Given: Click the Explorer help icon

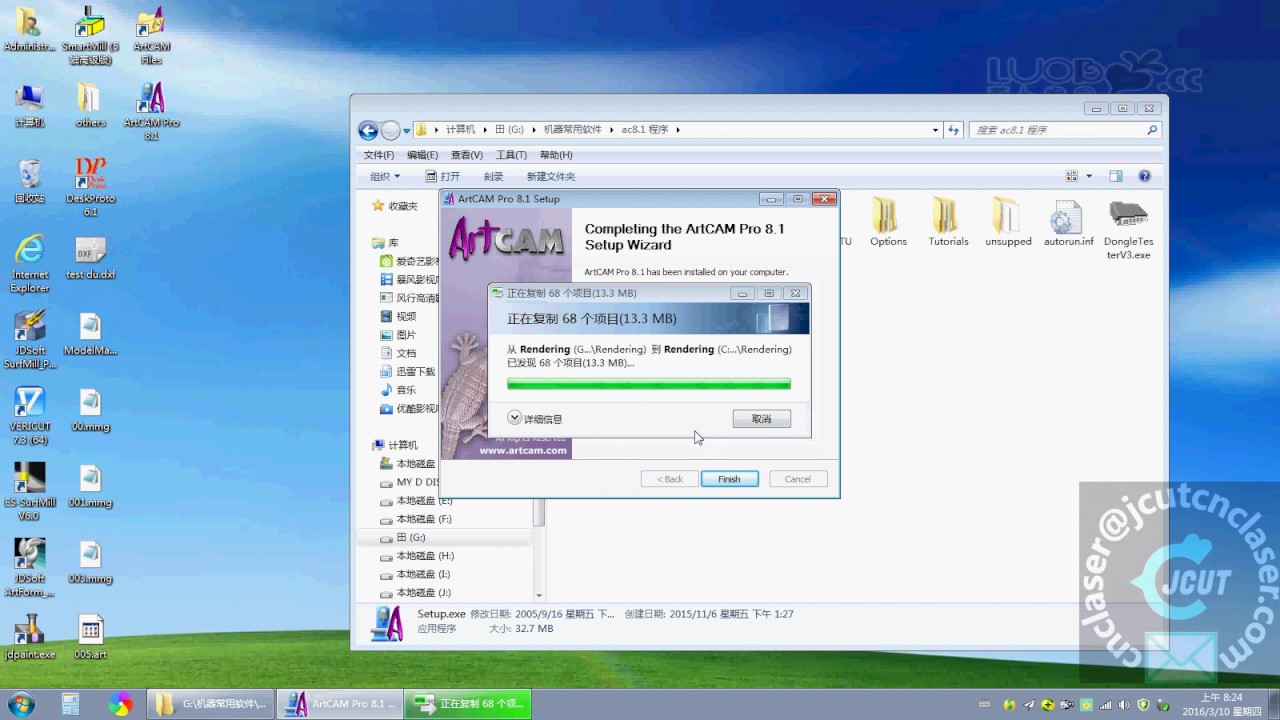Looking at the screenshot, I should pos(1145,176).
